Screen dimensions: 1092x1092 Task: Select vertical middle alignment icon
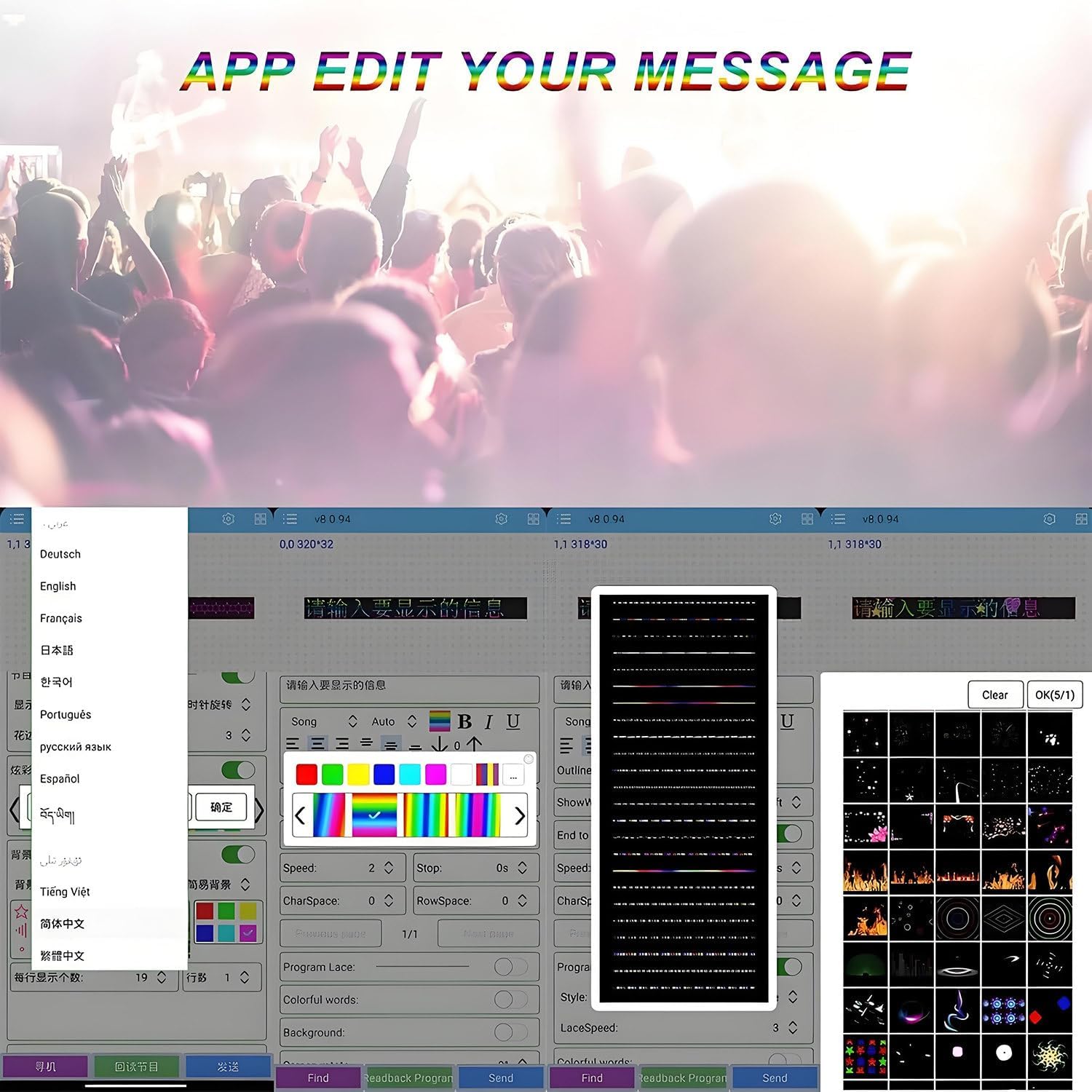tap(391, 745)
